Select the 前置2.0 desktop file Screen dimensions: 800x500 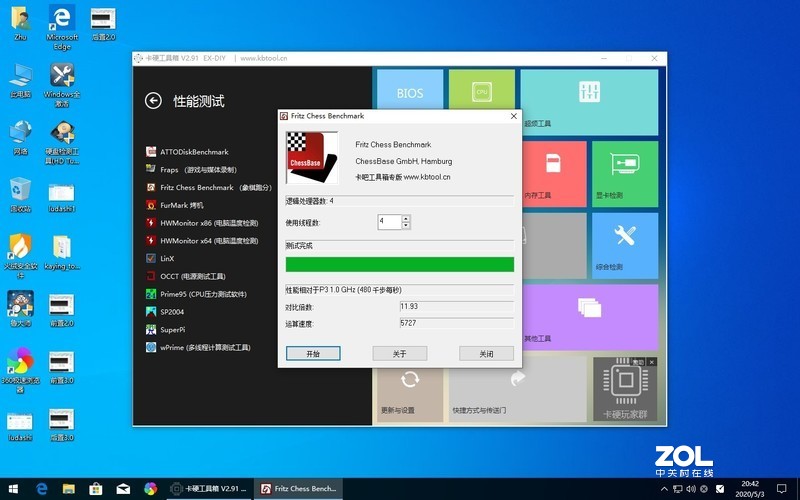62,310
